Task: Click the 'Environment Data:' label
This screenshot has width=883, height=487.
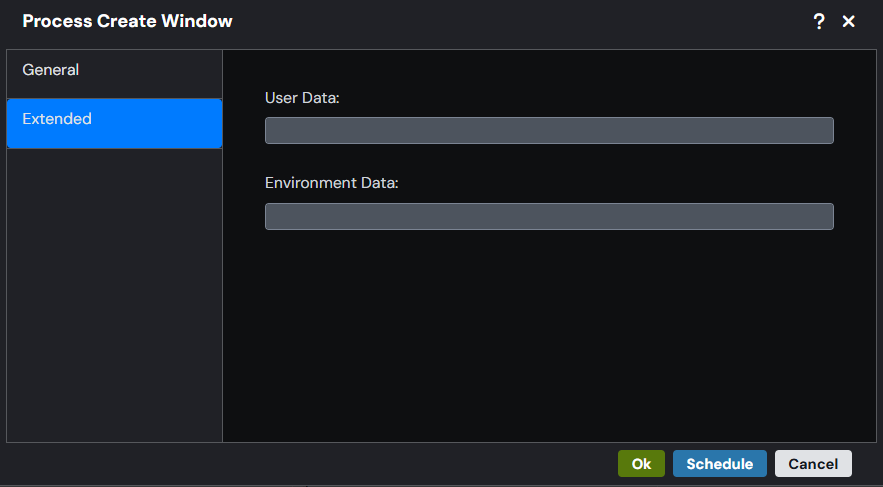Action: pos(332,183)
